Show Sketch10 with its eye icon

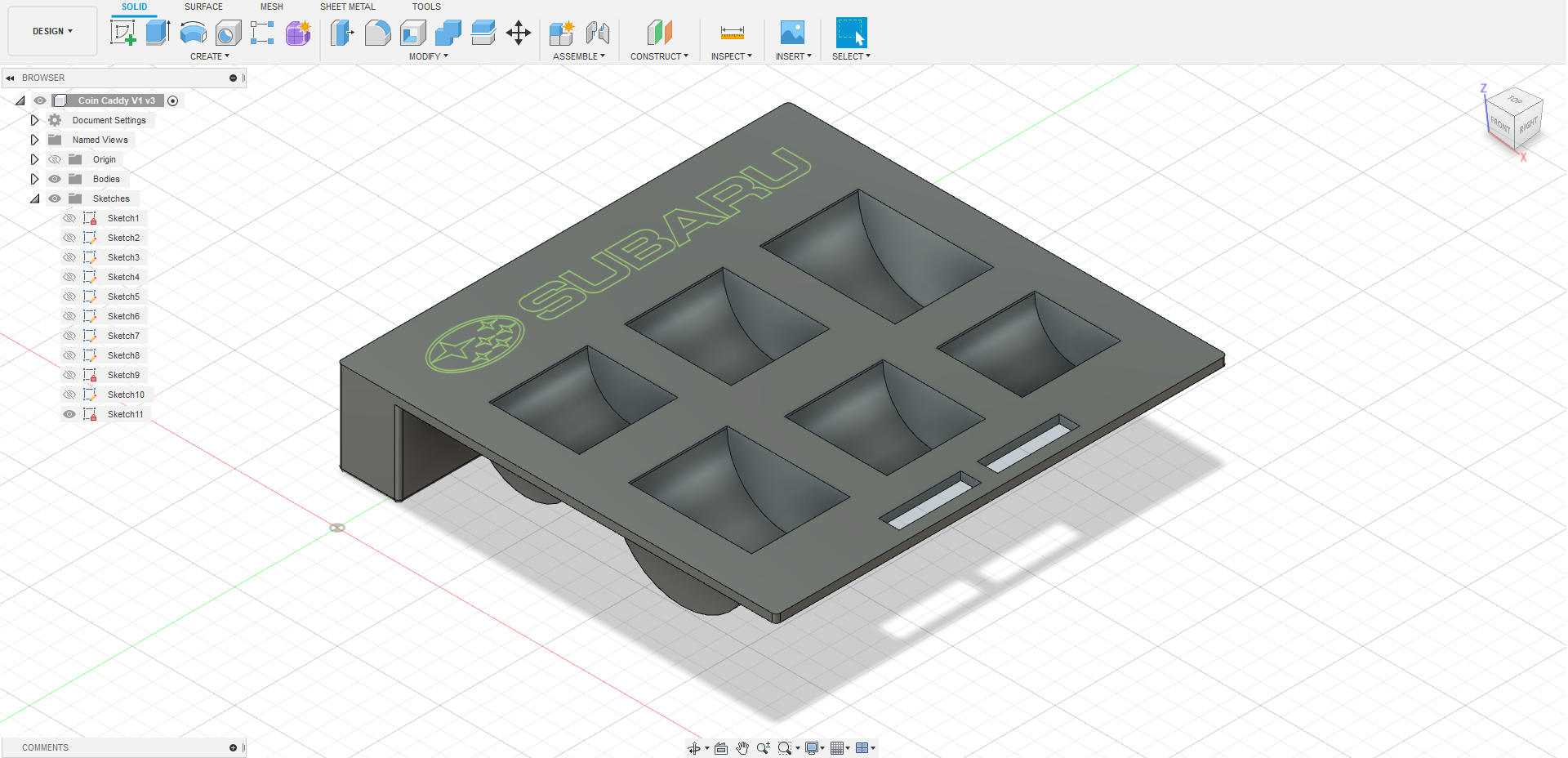pyautogui.click(x=69, y=395)
